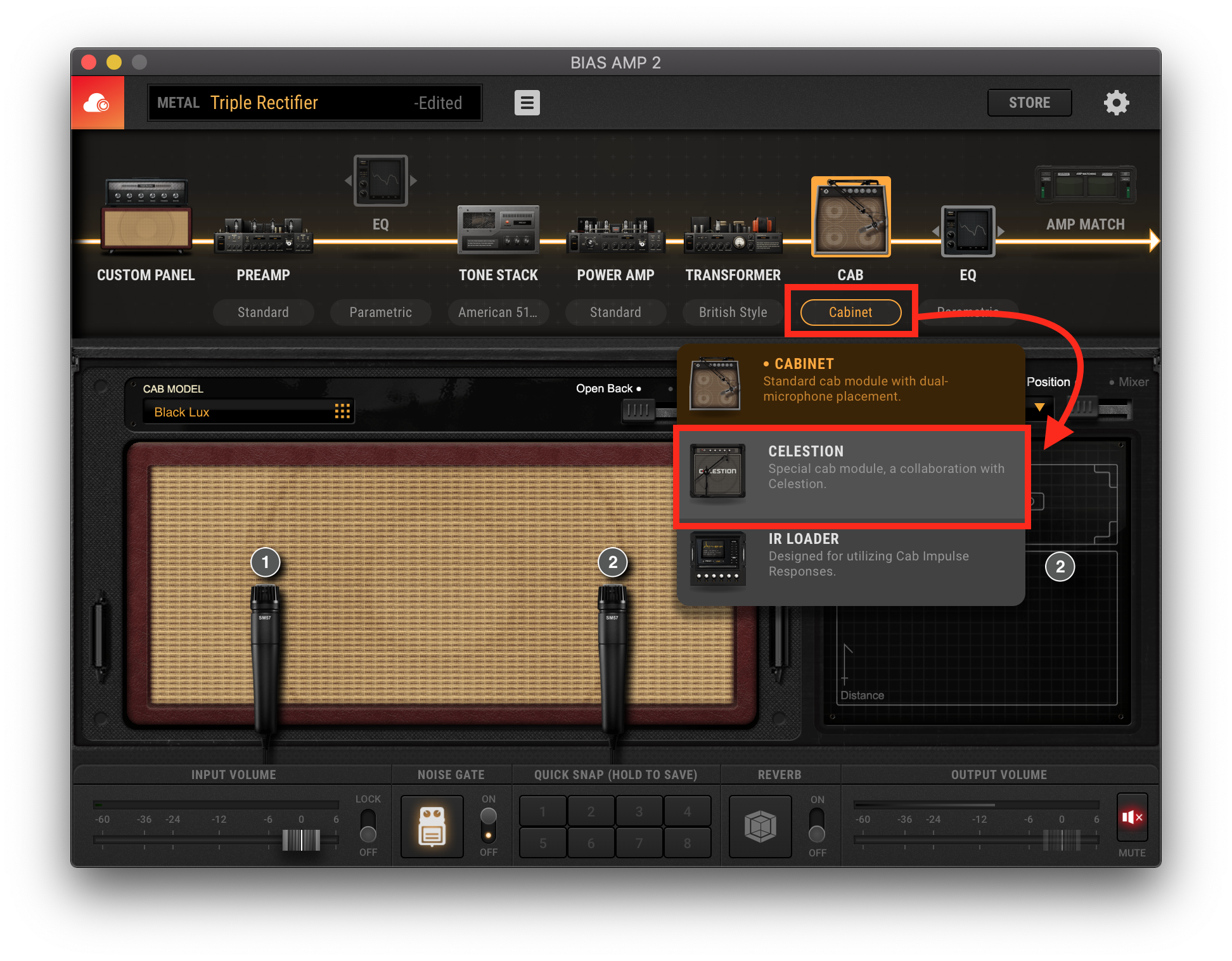Toggle noise gate ON/OFF switch
This screenshot has width=1232, height=961.
click(x=488, y=826)
